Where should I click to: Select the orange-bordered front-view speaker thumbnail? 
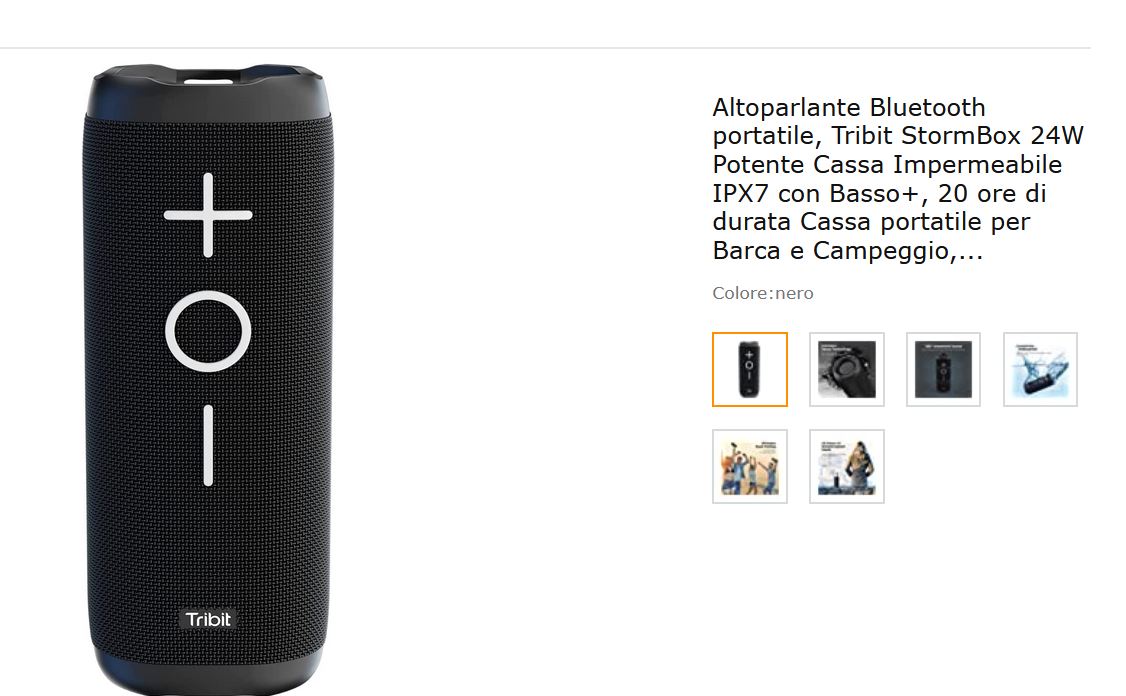[x=750, y=369]
